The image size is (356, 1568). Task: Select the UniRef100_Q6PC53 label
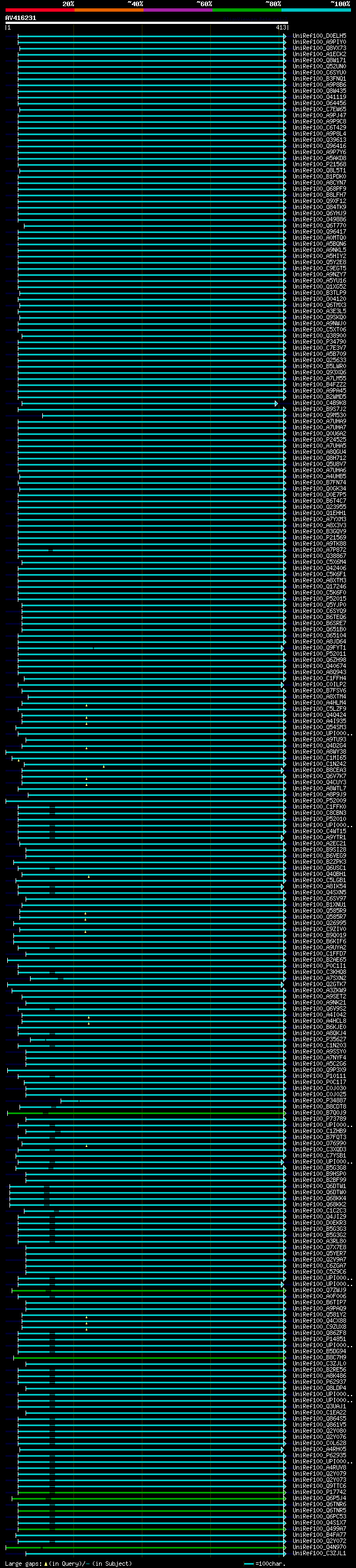click(x=319, y=1517)
